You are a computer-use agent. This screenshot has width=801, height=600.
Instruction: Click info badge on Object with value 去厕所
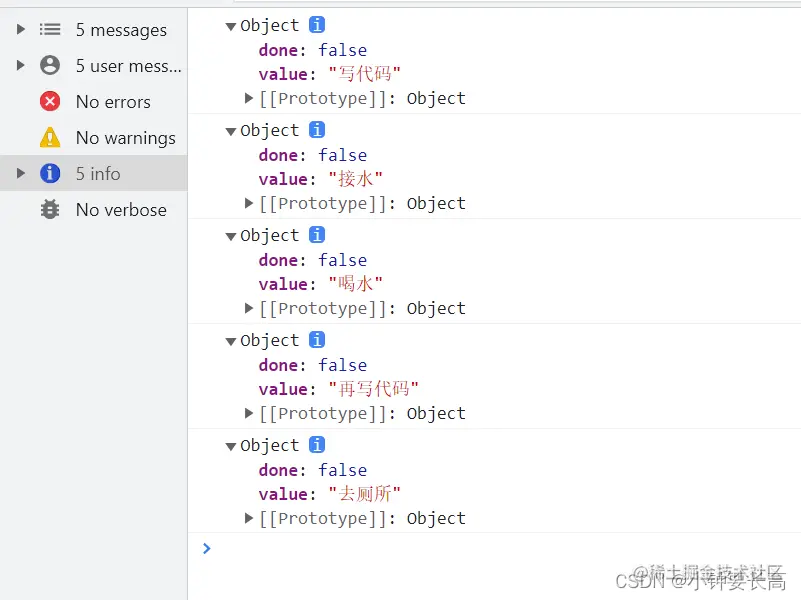coord(317,445)
